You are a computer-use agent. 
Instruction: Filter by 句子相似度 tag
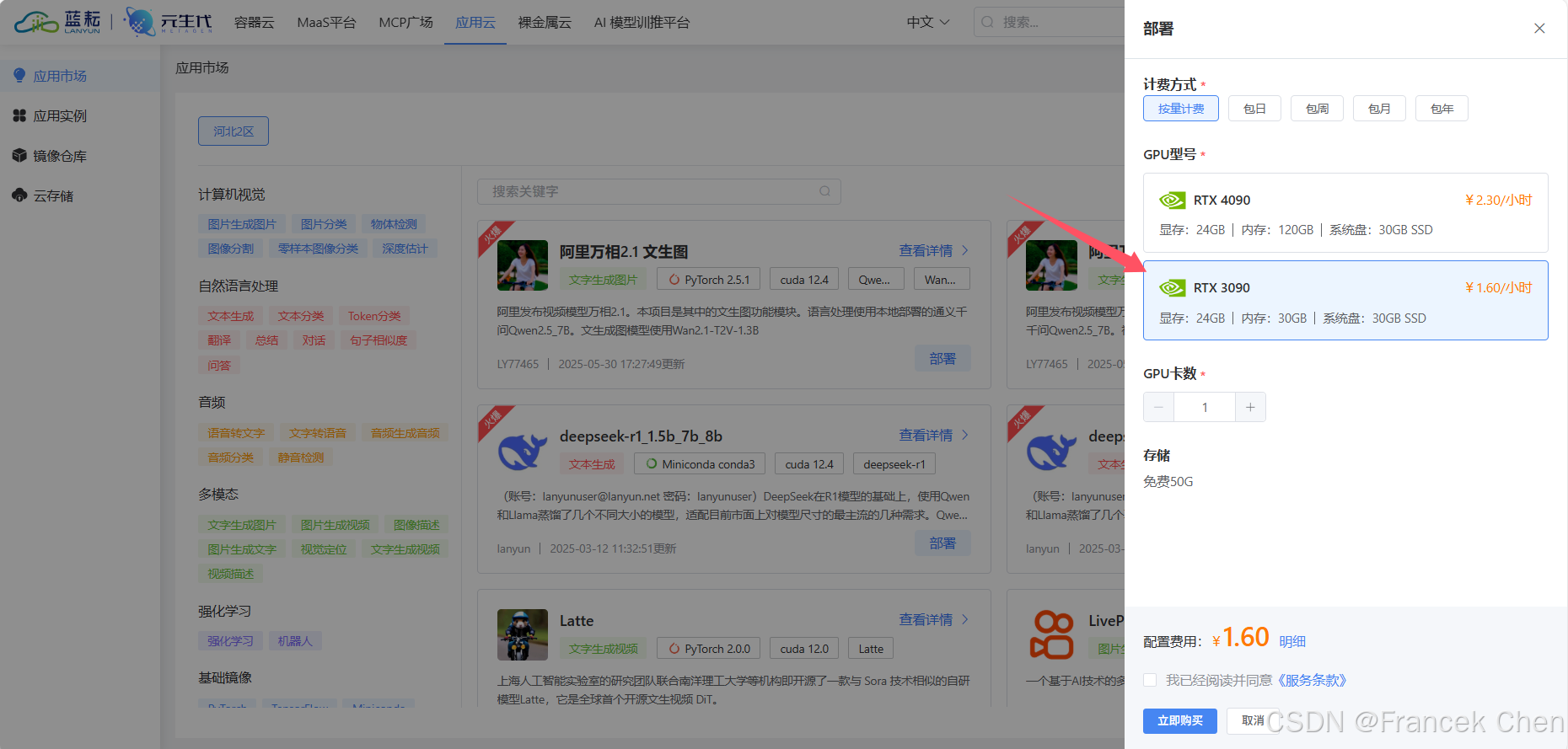pos(379,340)
